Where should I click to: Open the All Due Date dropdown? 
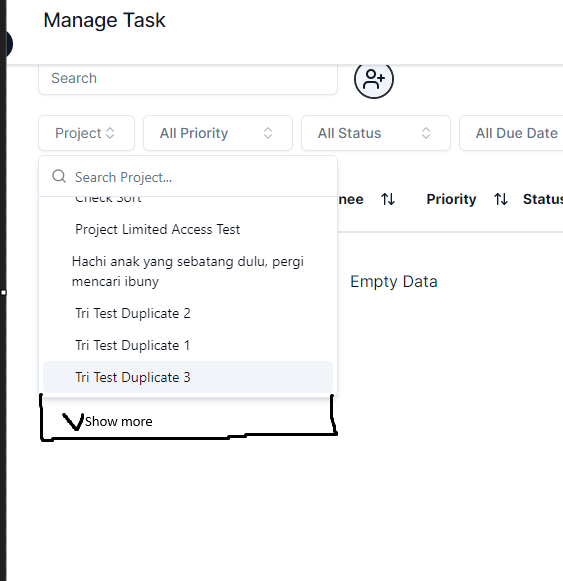pos(511,133)
